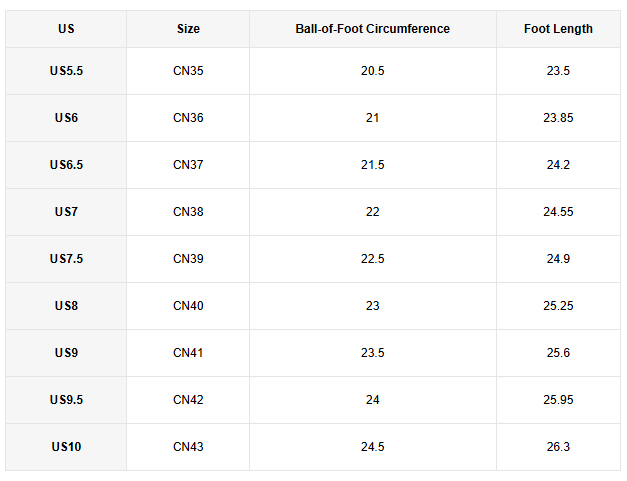Select the 22.5 circumference value
The height and width of the screenshot is (481, 627).
coord(372,259)
